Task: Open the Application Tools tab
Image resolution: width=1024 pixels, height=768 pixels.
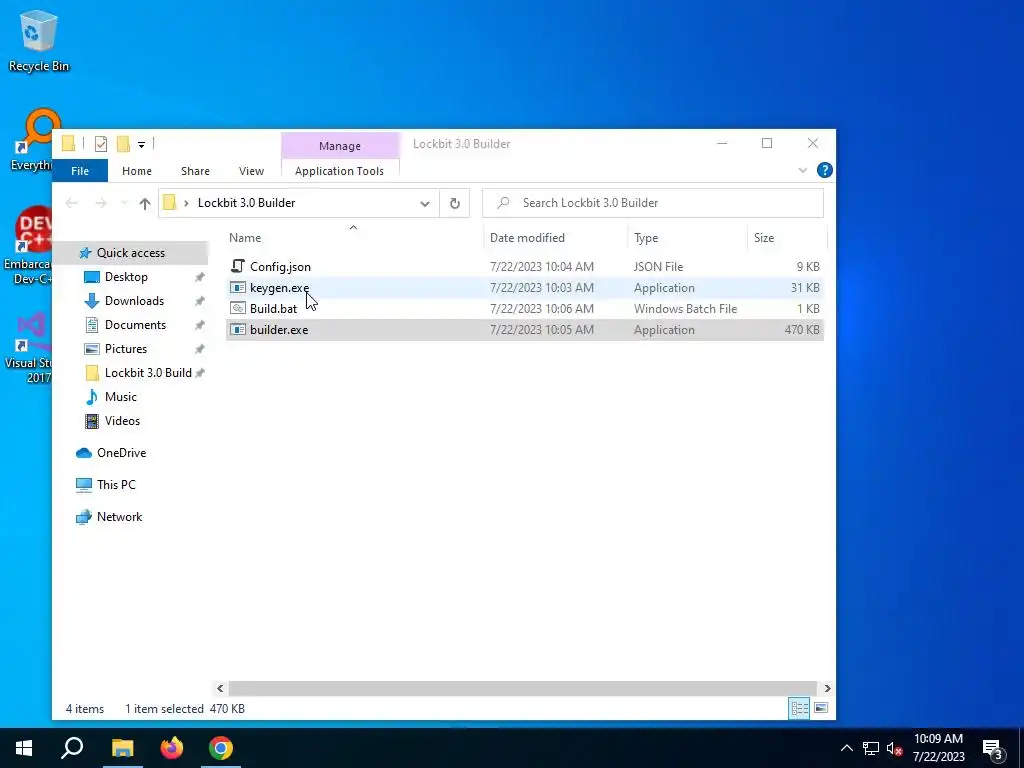Action: tap(340, 171)
